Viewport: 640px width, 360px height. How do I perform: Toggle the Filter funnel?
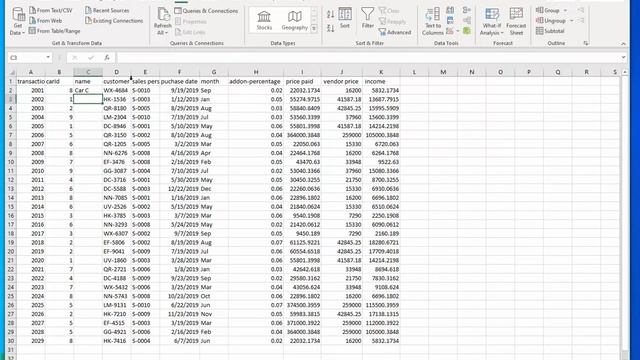tap(368, 18)
